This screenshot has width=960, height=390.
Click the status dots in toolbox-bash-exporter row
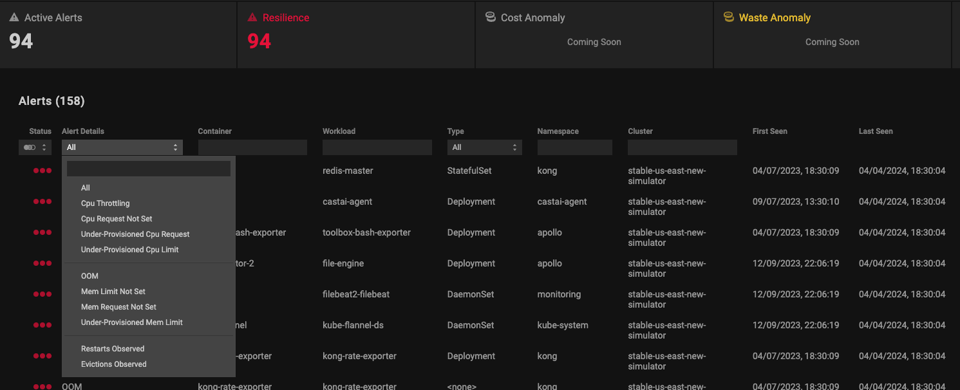coord(42,233)
